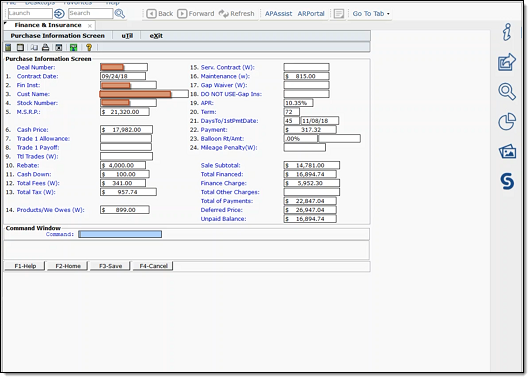Click the F4-Cancel button
531x380 pixels.
153,266
